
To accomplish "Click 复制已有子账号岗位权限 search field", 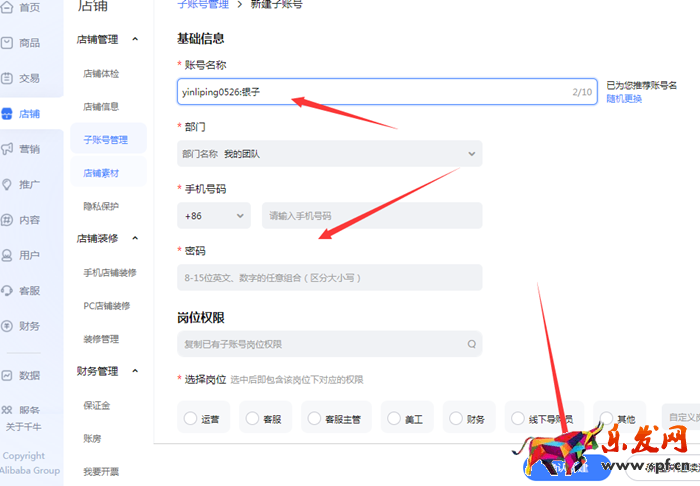I will coord(329,344).
